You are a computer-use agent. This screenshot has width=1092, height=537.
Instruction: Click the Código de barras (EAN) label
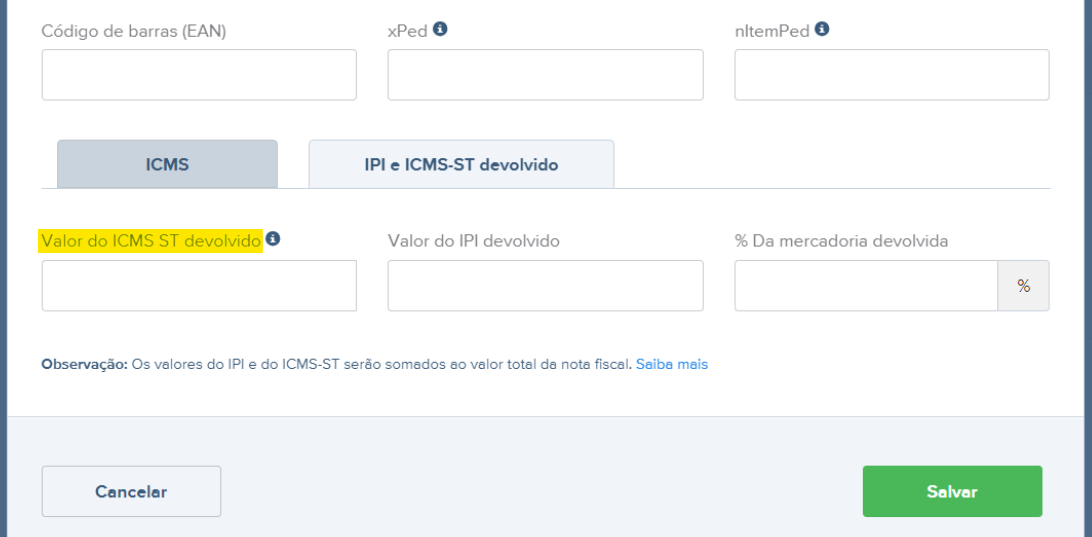[x=134, y=31]
